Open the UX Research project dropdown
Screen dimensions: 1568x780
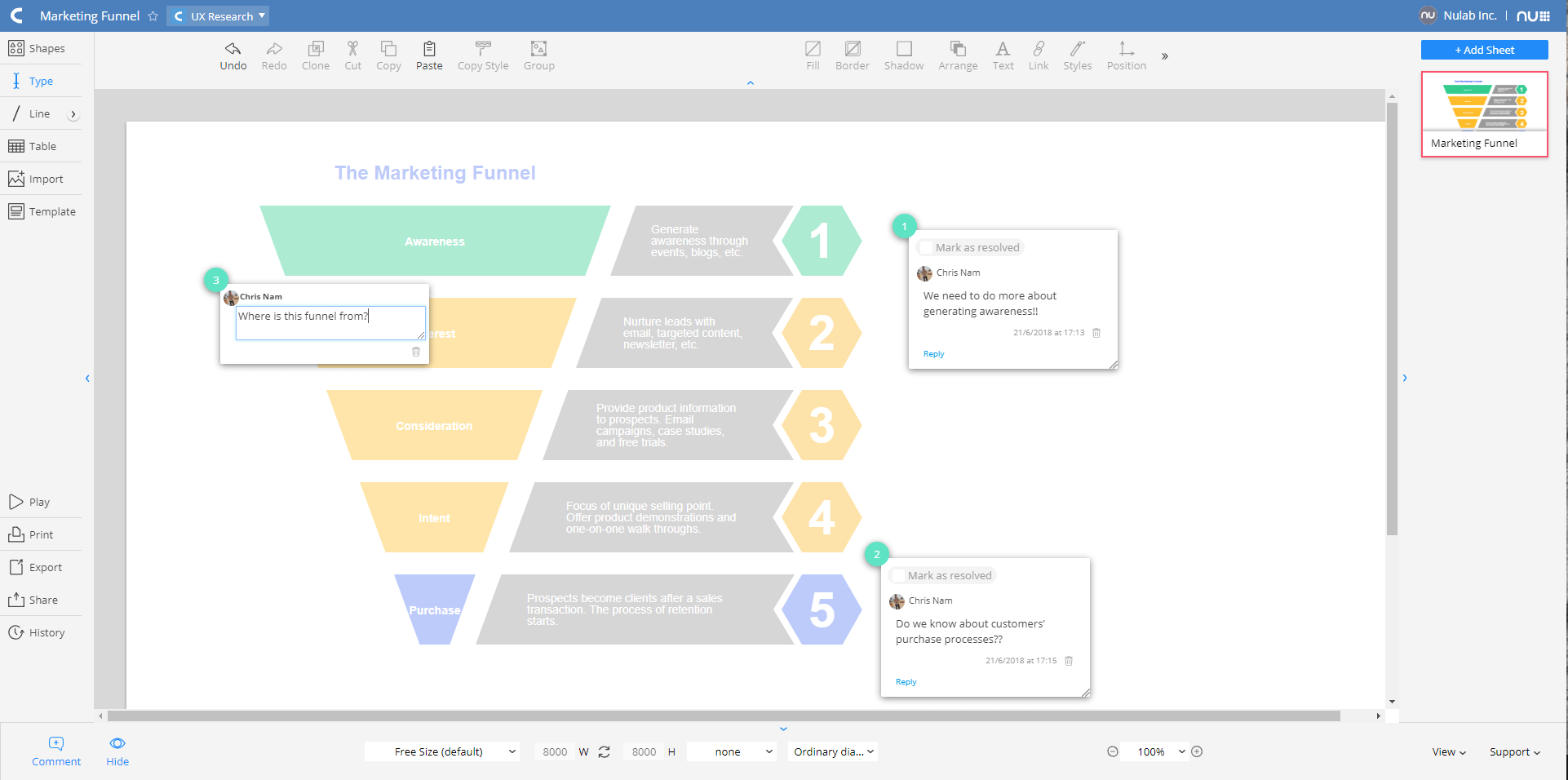(x=219, y=16)
